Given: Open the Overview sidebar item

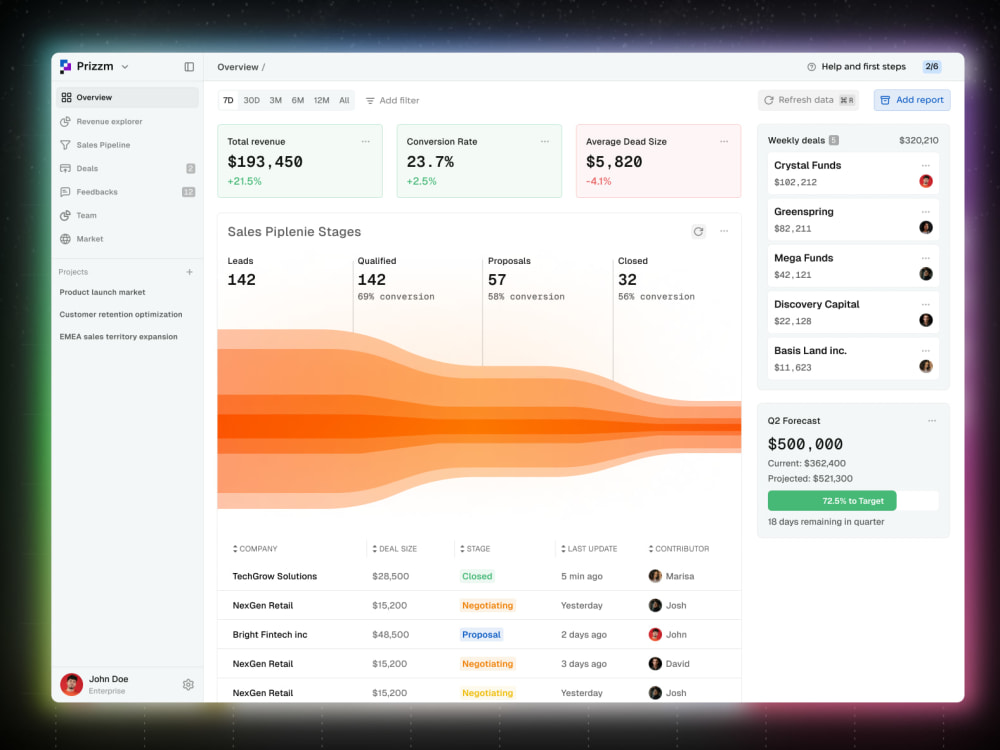Looking at the screenshot, I should pyautogui.click(x=128, y=98).
